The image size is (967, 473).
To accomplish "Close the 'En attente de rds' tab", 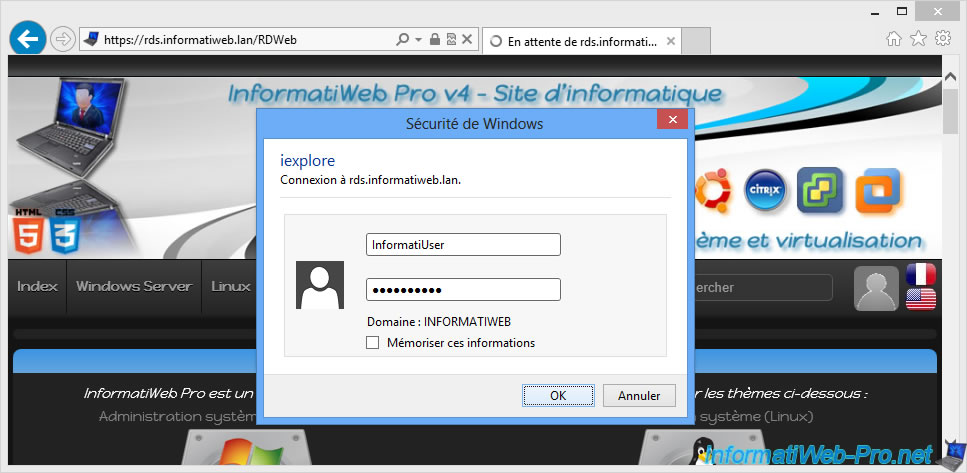I will [x=671, y=41].
